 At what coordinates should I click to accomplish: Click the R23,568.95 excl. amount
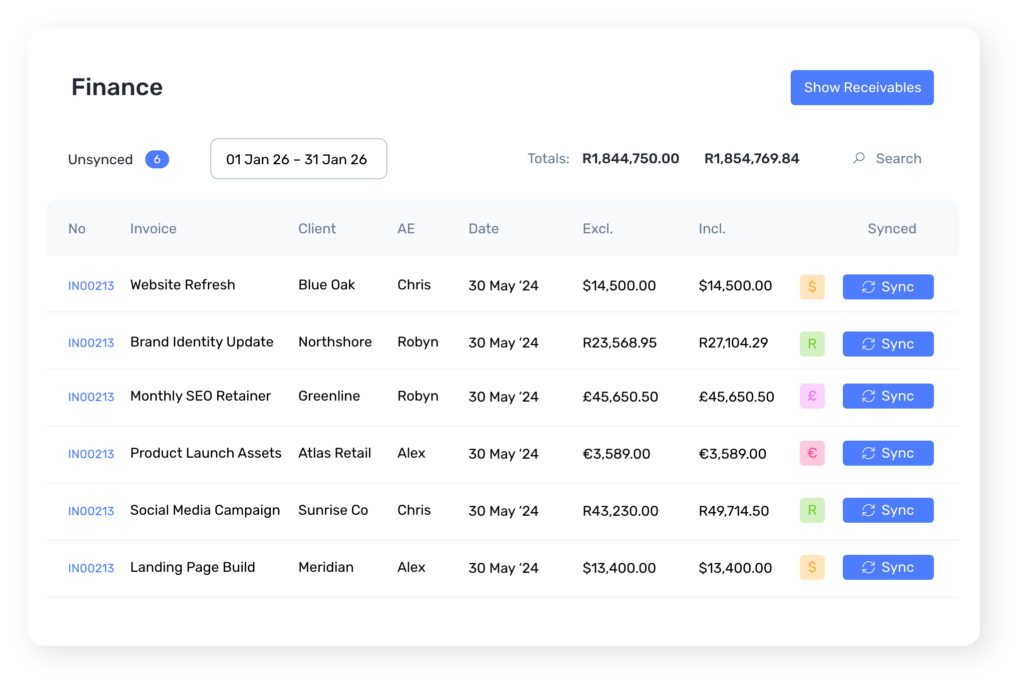[619, 343]
